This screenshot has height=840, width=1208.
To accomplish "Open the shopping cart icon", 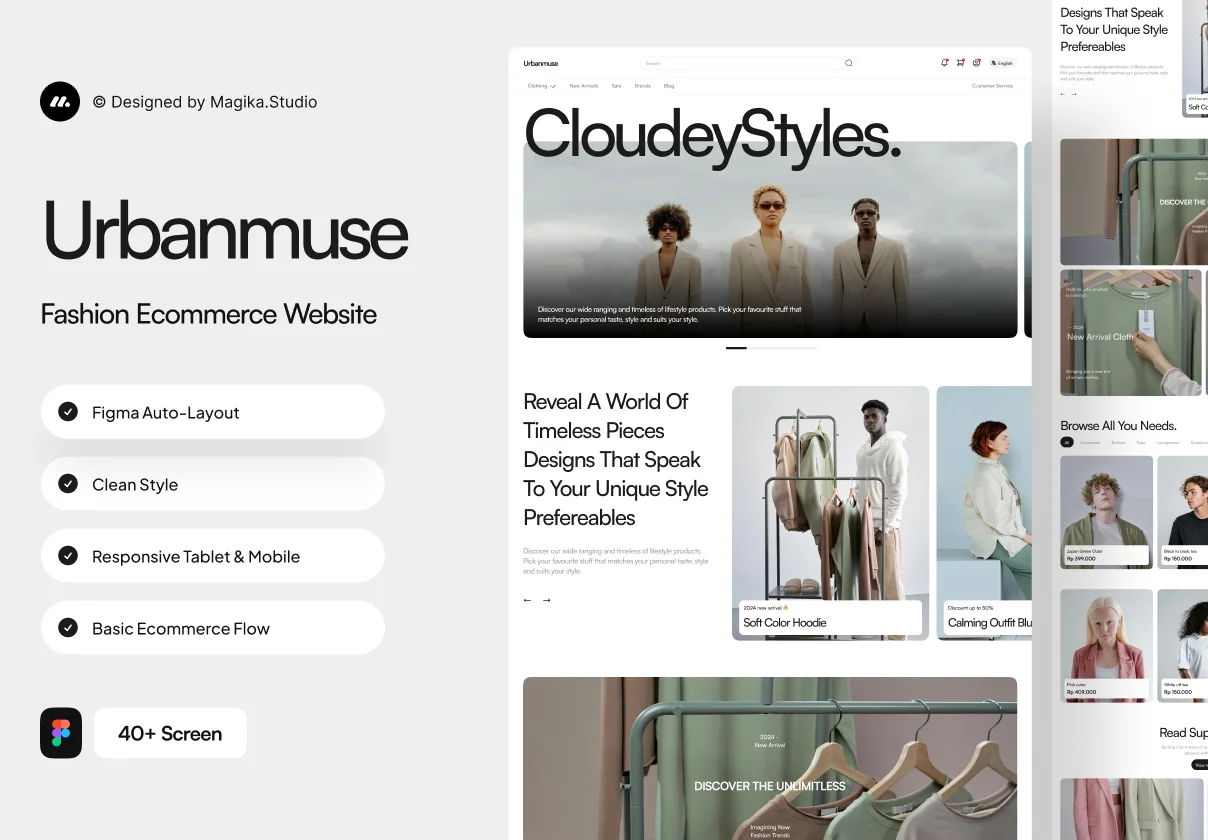I will pos(961,63).
